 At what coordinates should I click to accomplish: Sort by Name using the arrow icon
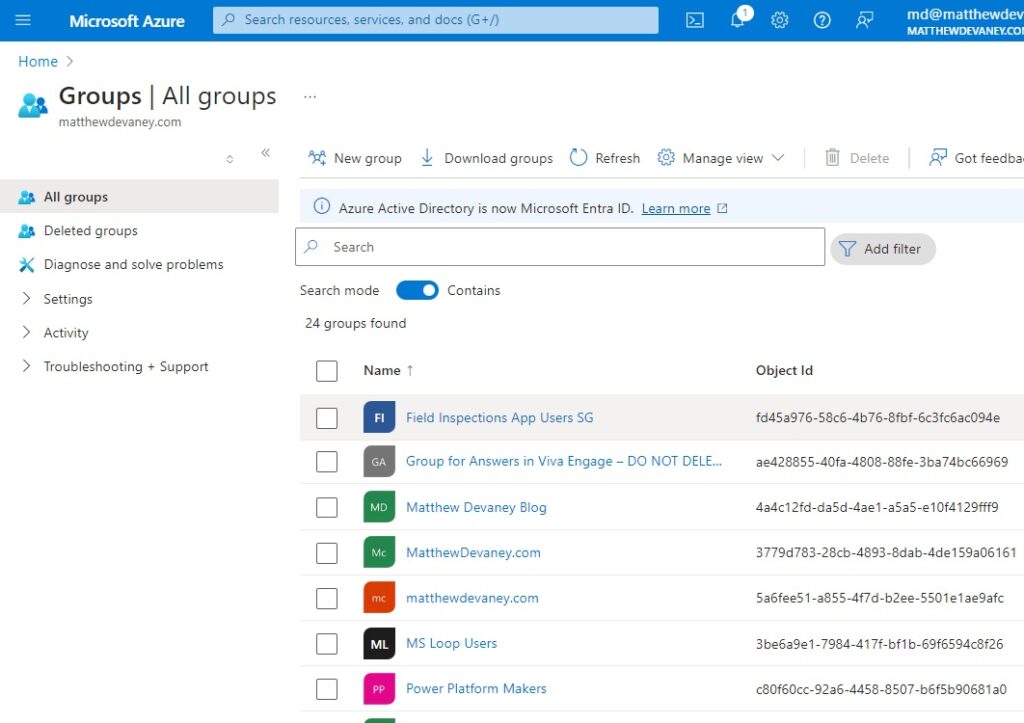point(410,370)
